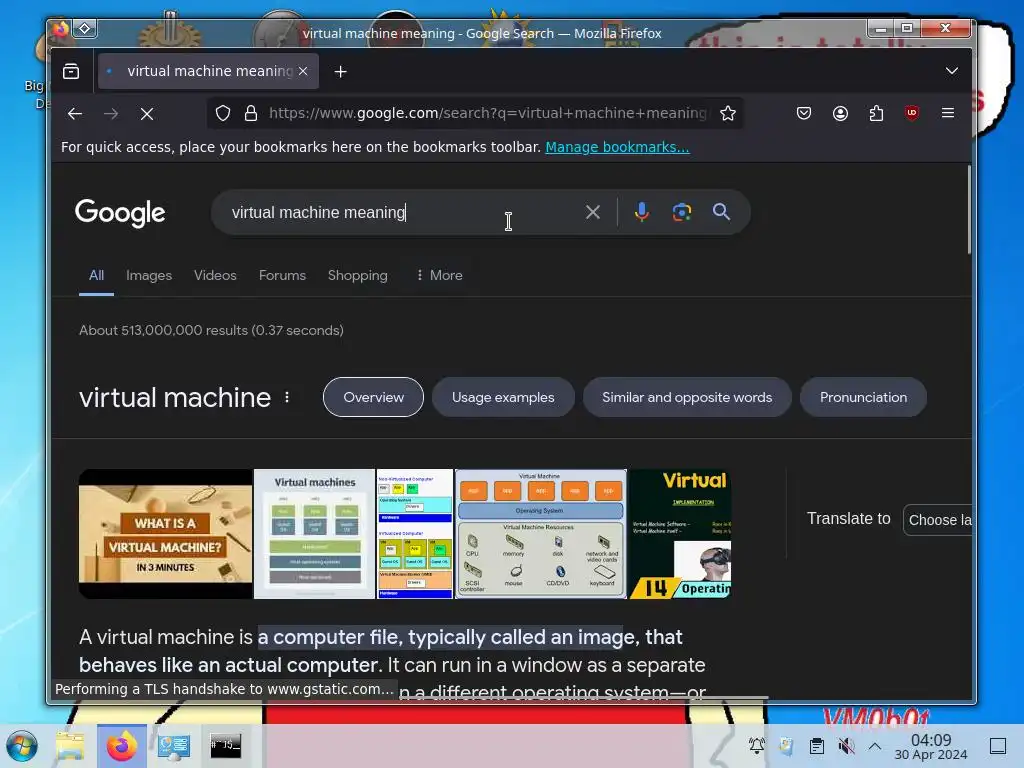Expand the More search filters menu
The width and height of the screenshot is (1024, 768).
(x=439, y=276)
